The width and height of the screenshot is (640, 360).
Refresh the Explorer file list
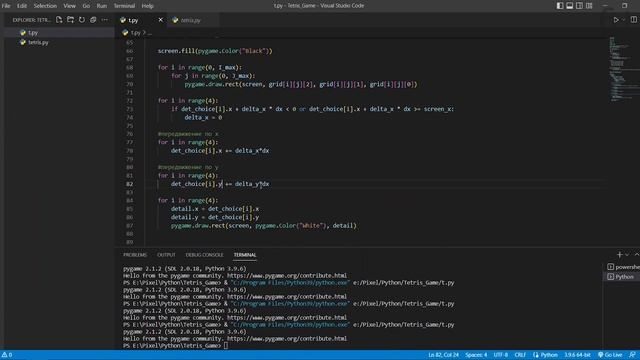pyautogui.click(x=82, y=20)
